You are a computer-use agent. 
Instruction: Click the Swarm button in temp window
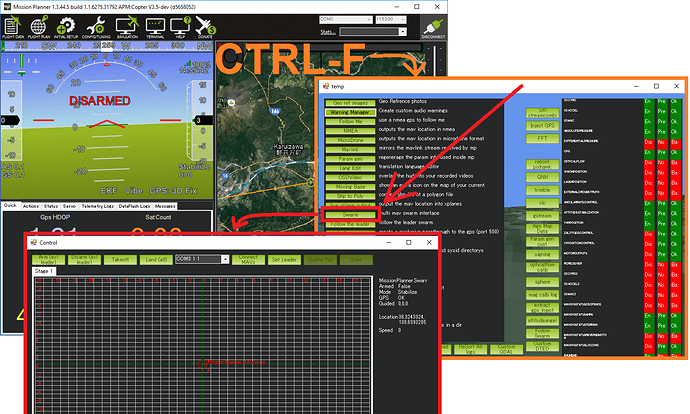point(350,215)
